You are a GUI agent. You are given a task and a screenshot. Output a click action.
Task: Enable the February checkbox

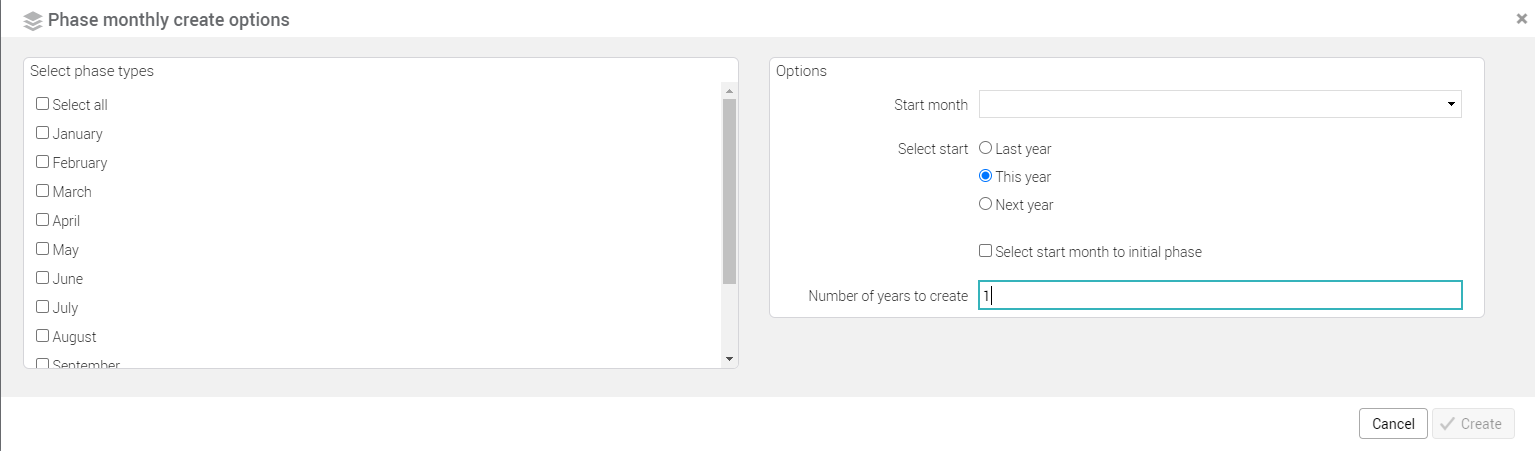pos(43,162)
